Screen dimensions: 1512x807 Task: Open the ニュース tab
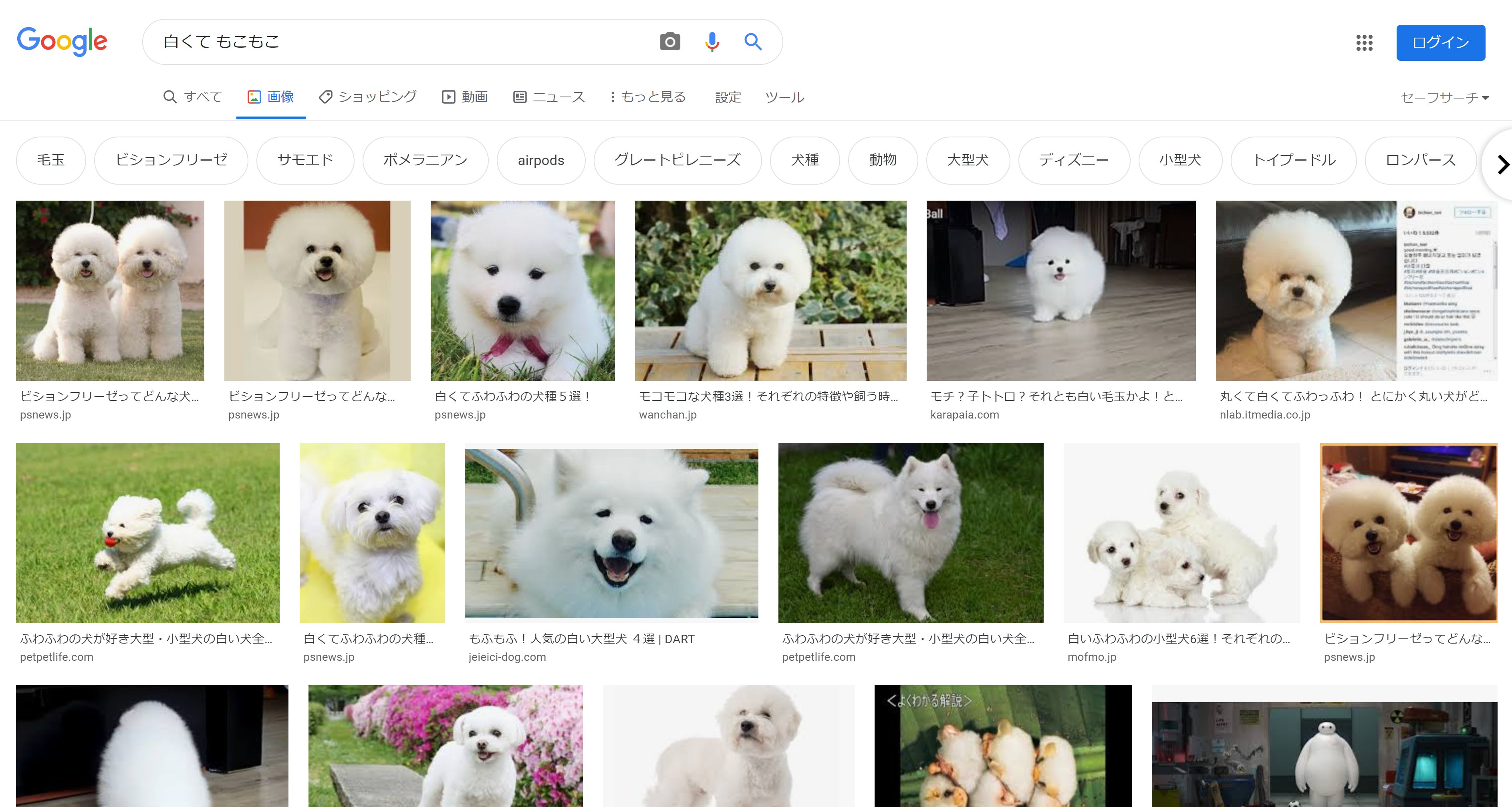tap(549, 97)
